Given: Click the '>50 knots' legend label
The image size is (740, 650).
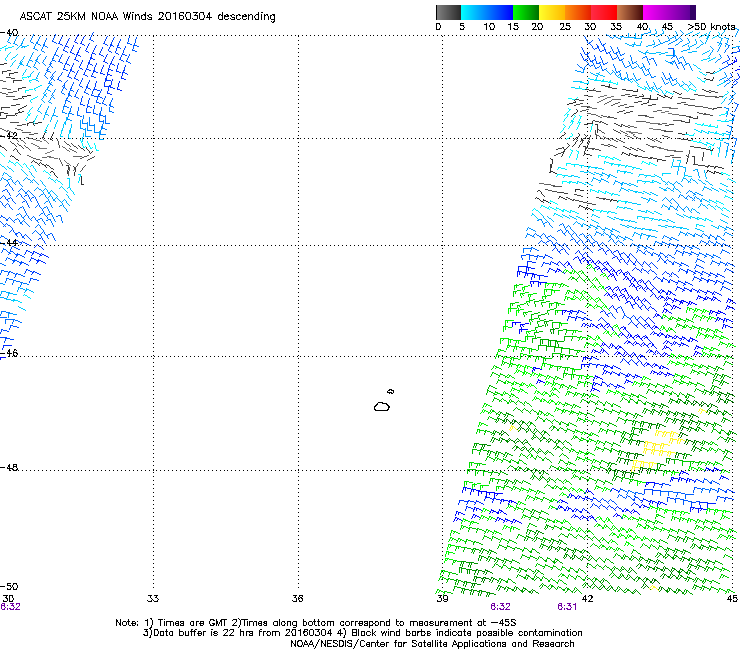Looking at the screenshot, I should [711, 27].
